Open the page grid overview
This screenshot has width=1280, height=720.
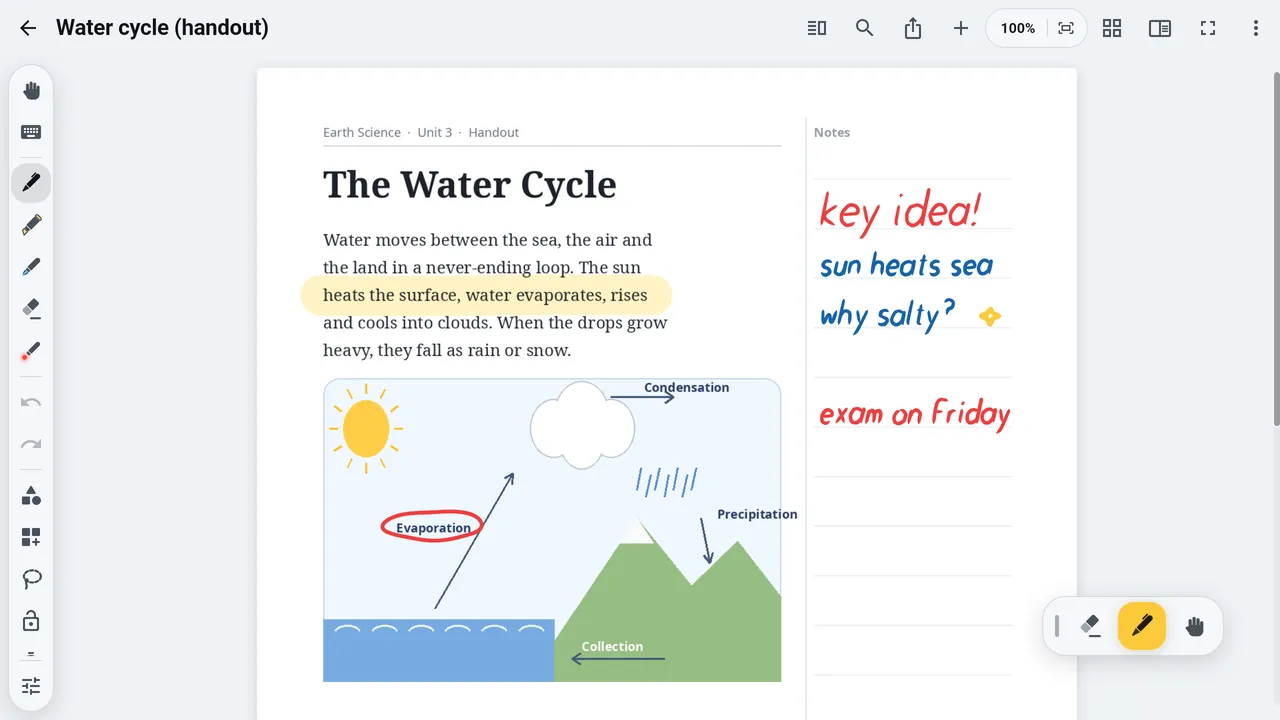(x=1112, y=28)
